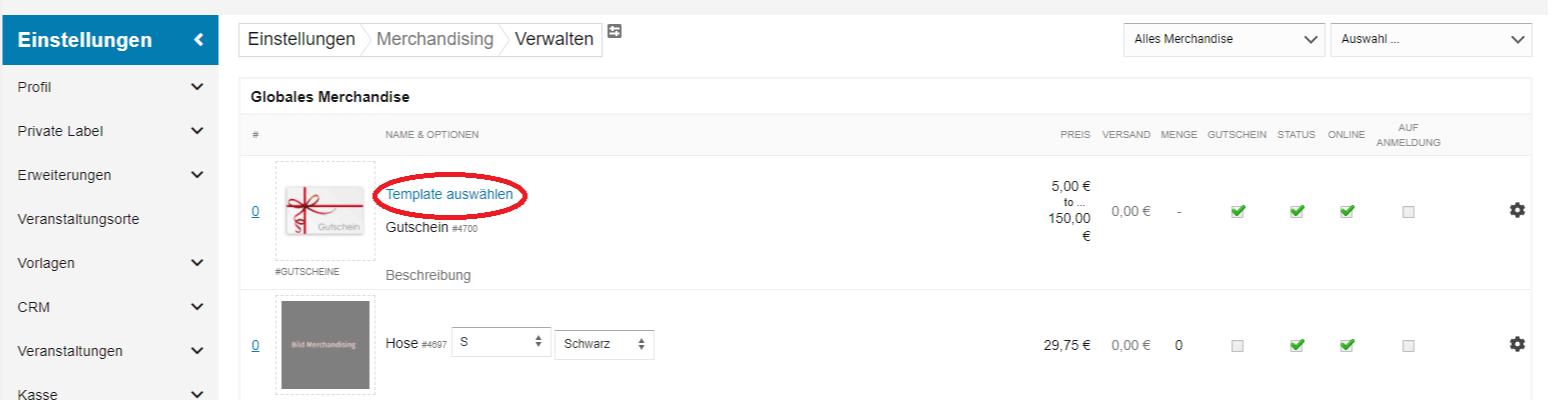Enable Auf Anmeldung checkbox for Hose
The height and width of the screenshot is (400, 1549).
1408,345
